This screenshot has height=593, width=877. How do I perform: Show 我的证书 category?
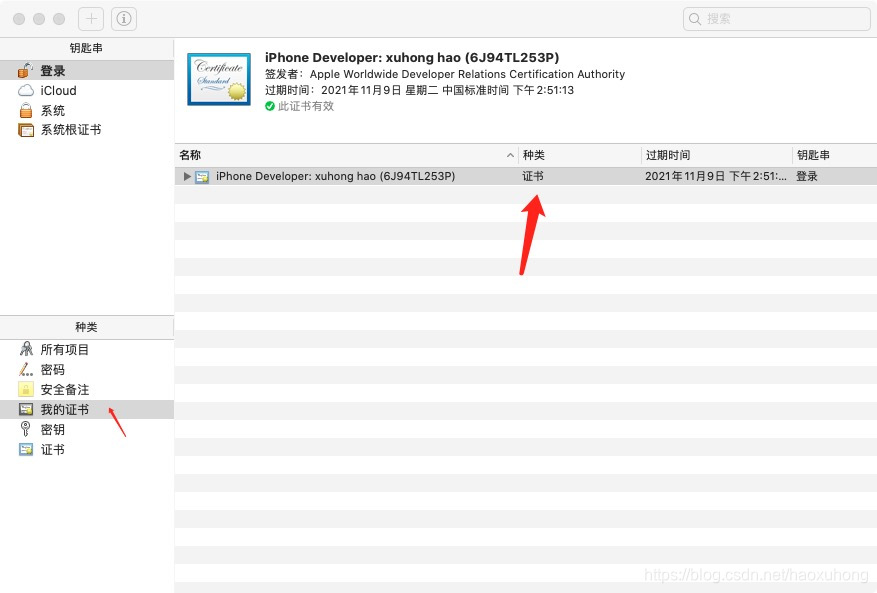point(87,410)
